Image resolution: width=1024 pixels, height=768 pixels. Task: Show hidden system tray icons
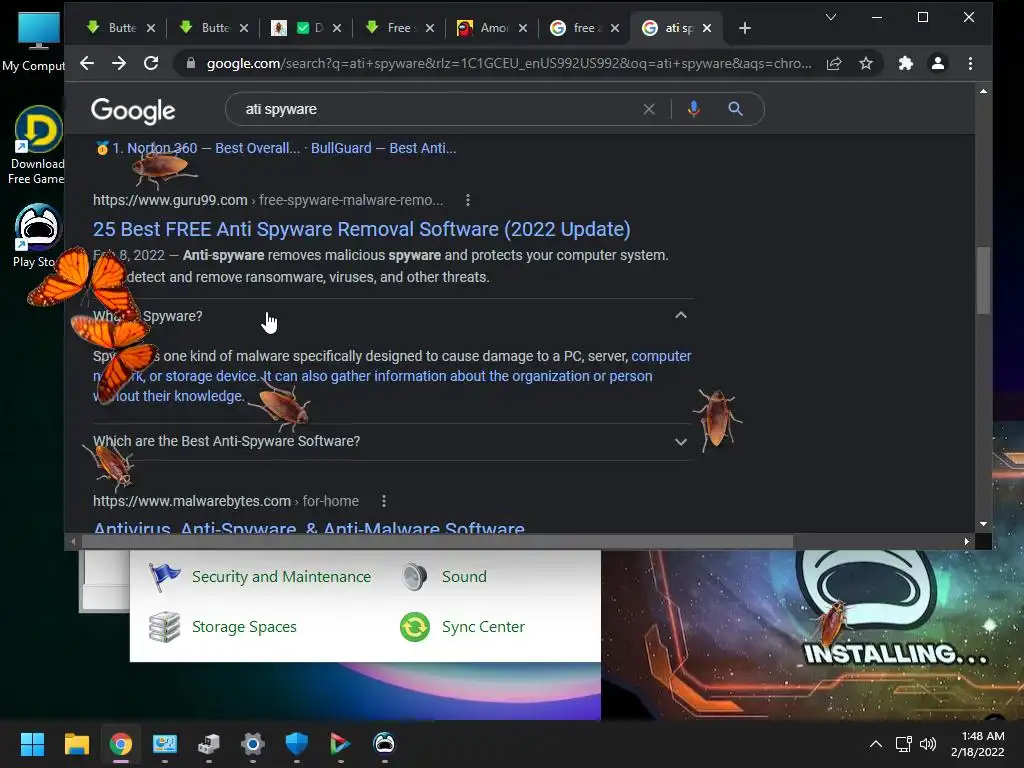[x=876, y=744]
